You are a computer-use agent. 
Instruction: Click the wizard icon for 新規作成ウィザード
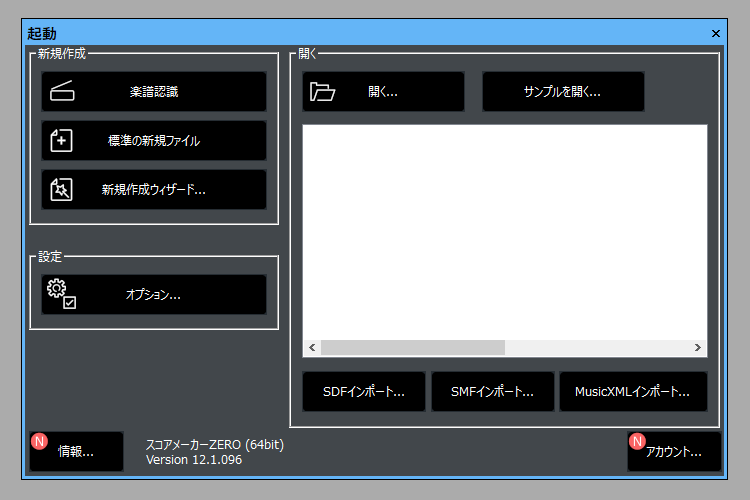(x=62, y=190)
